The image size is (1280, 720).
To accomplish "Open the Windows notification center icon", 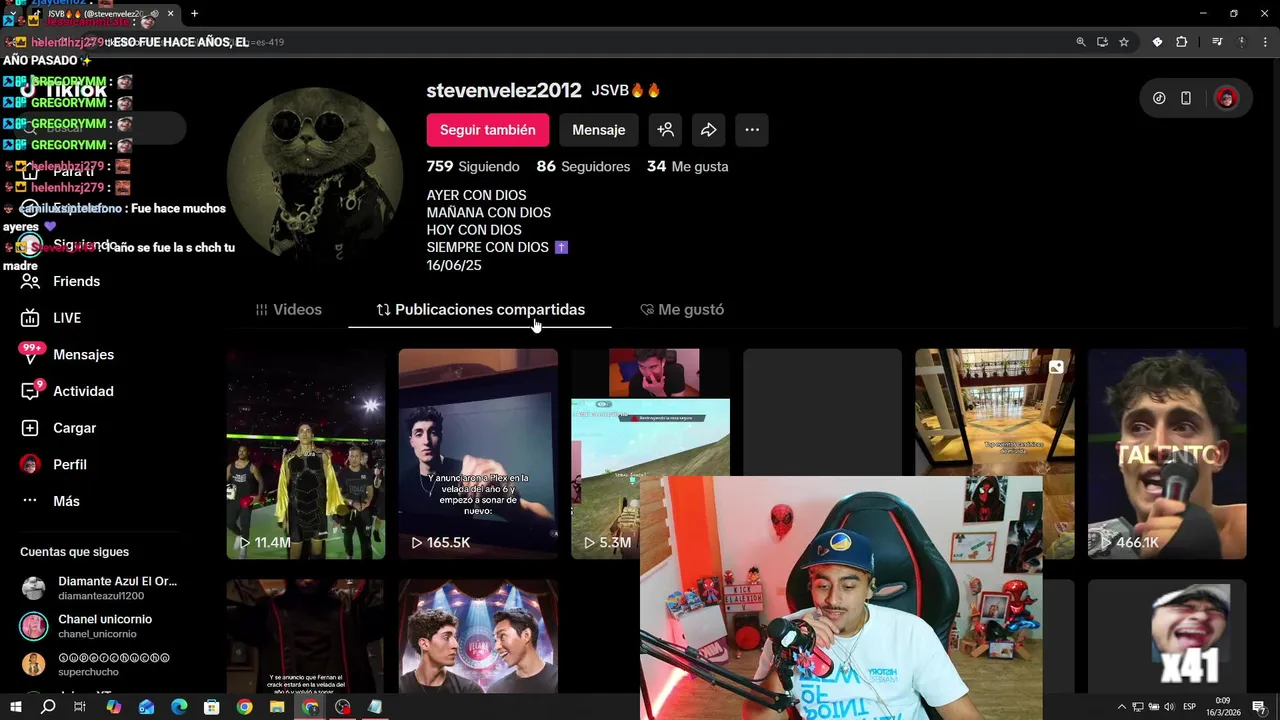I will [x=1259, y=707].
